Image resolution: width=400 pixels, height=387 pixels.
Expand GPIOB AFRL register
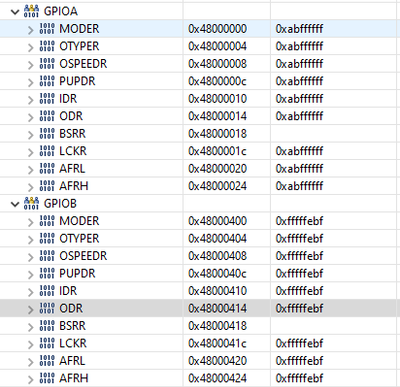[x=31, y=362]
